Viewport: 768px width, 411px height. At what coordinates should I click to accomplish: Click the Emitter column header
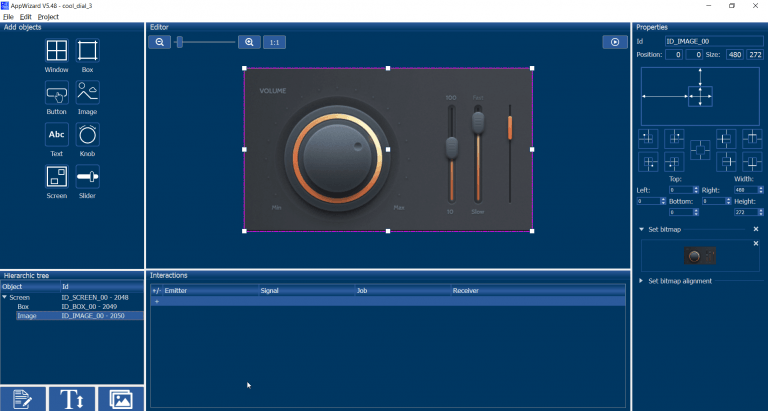(x=211, y=291)
